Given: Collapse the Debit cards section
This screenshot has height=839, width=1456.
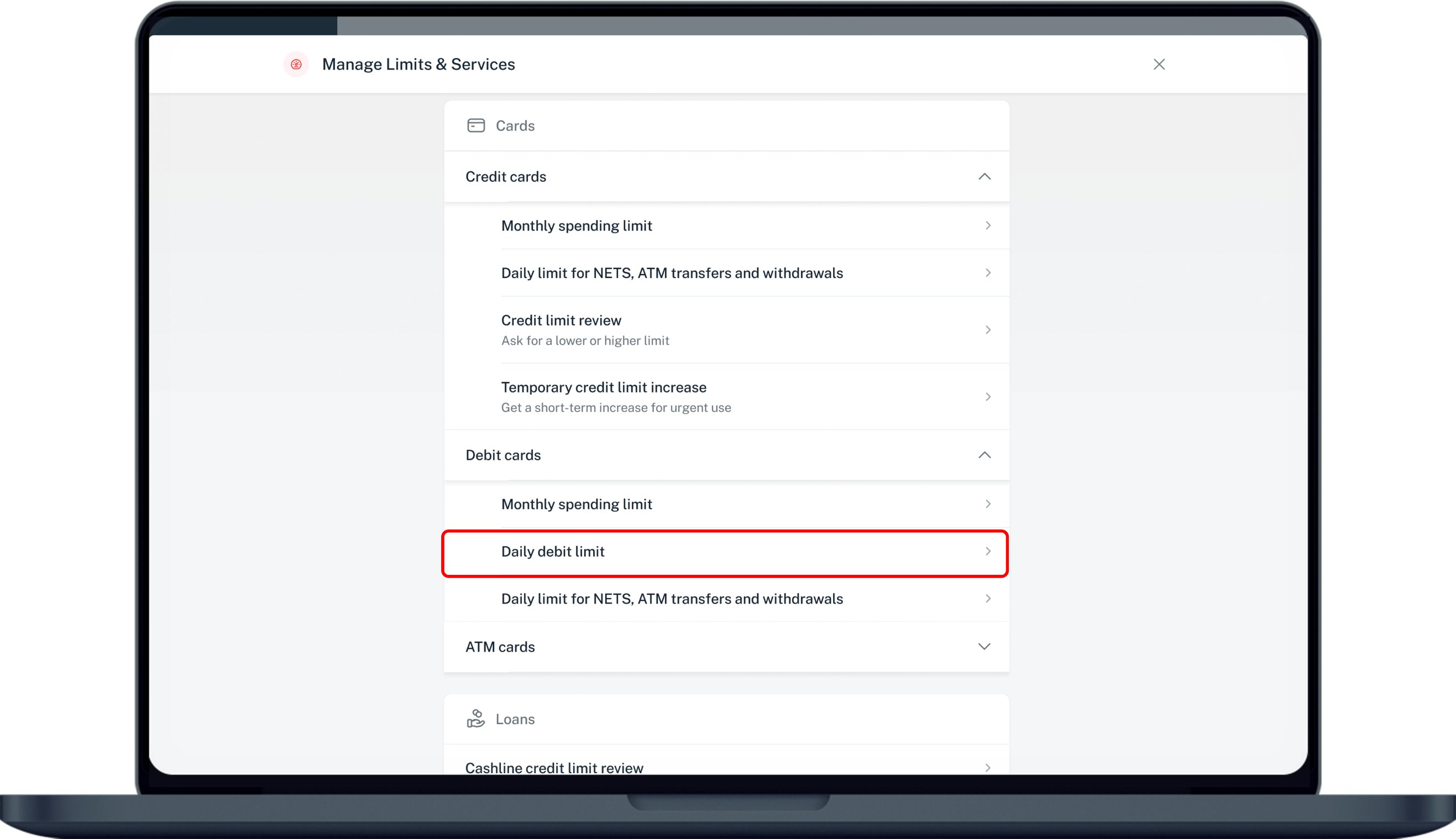Looking at the screenshot, I should coord(984,455).
